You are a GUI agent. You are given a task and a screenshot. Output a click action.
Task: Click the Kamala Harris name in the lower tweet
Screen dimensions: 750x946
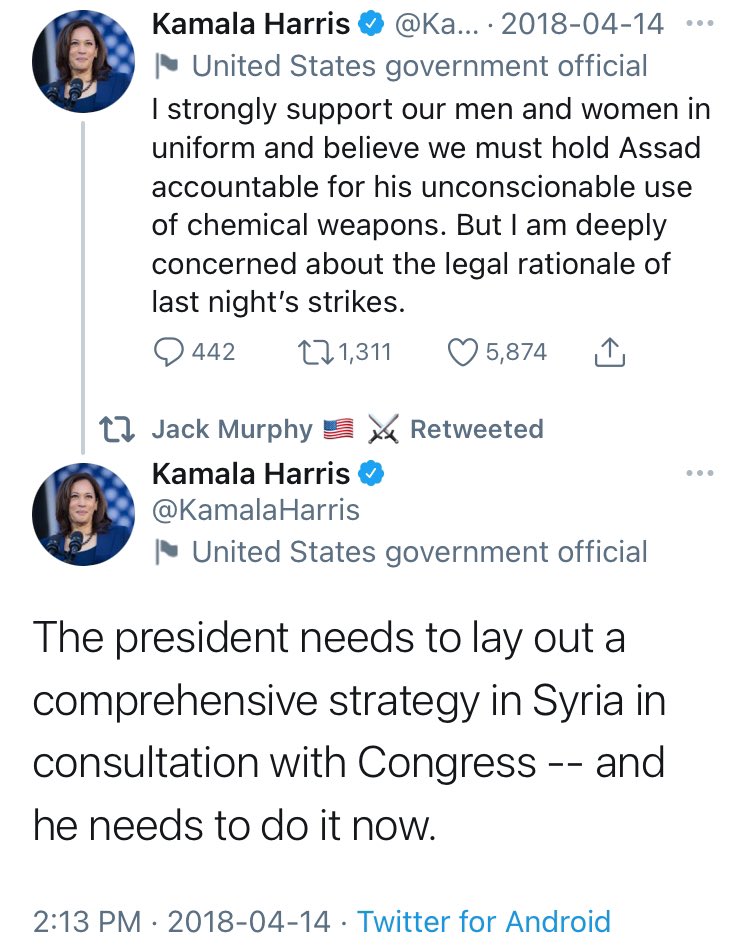click(x=250, y=473)
